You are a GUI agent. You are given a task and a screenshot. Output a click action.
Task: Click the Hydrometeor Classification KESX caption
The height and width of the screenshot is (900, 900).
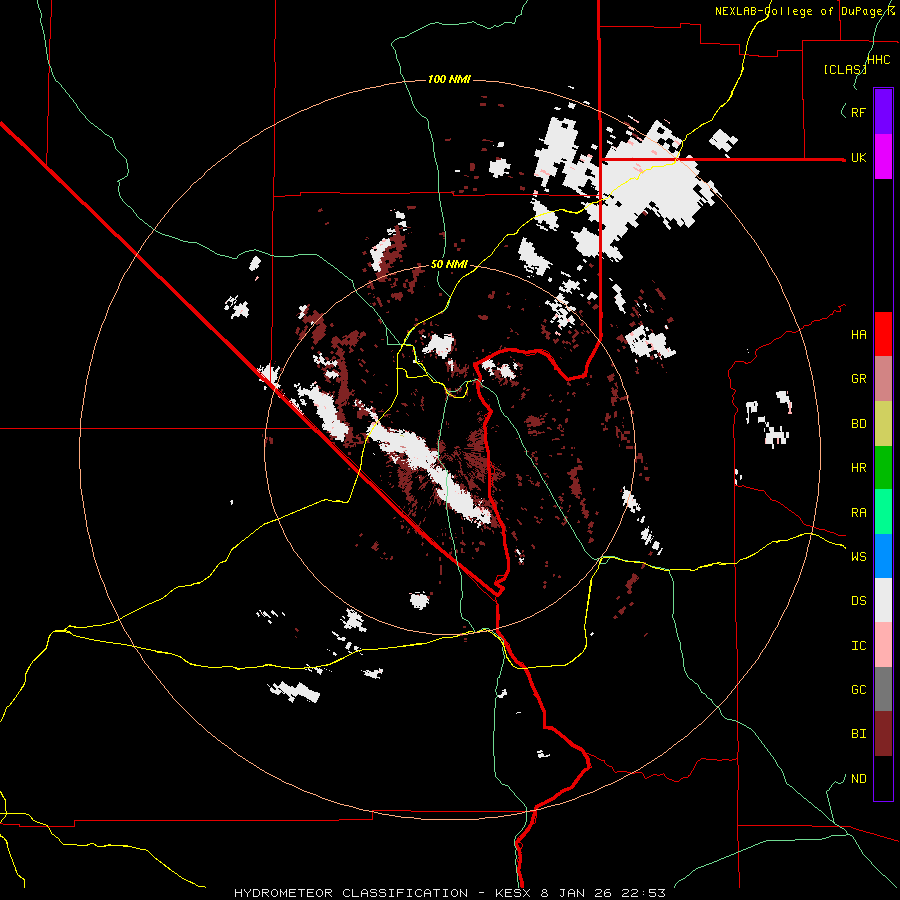(450, 893)
